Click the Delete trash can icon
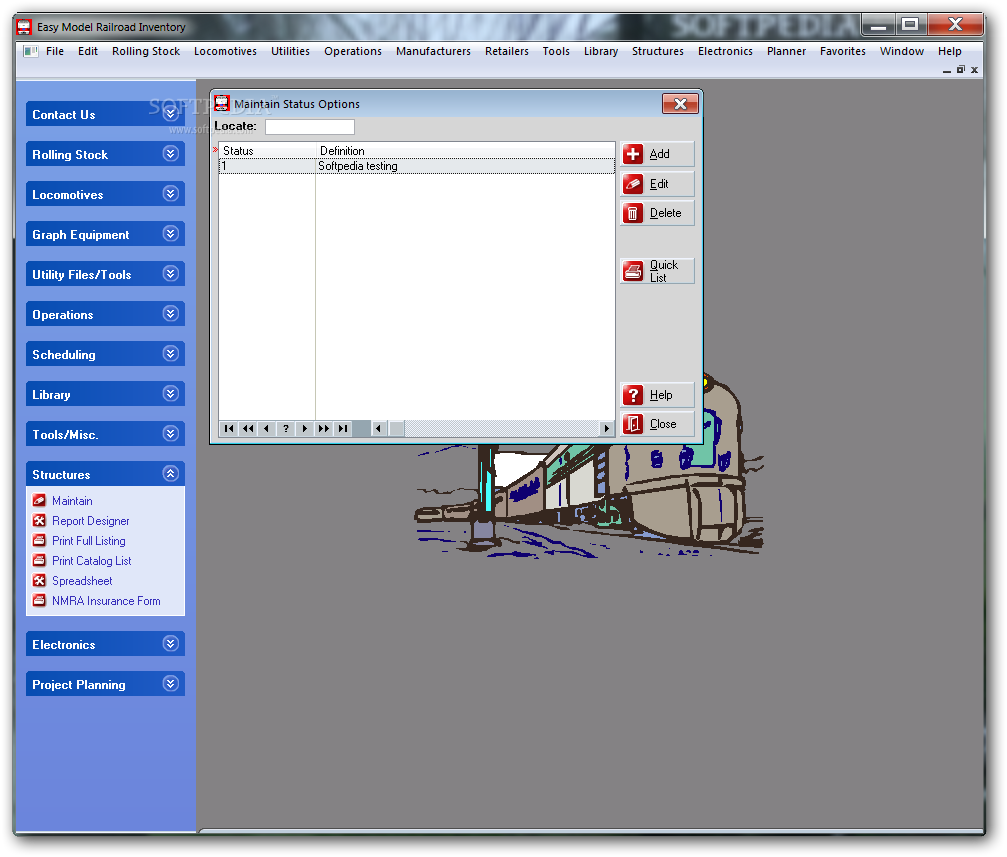Image resolution: width=1007 pixels, height=857 pixels. 633,213
